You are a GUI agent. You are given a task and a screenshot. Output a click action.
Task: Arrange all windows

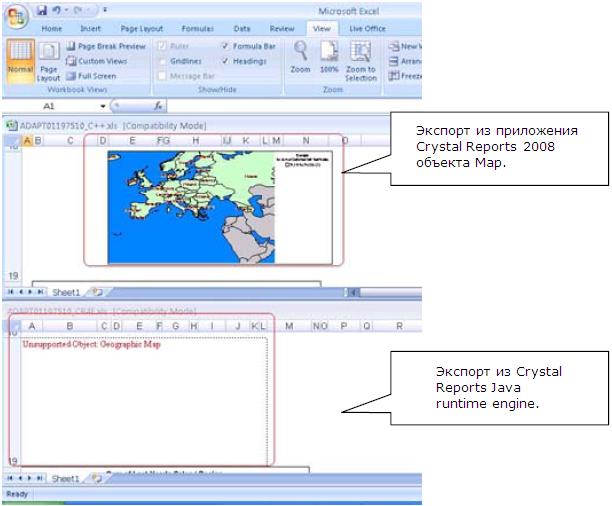pos(405,61)
